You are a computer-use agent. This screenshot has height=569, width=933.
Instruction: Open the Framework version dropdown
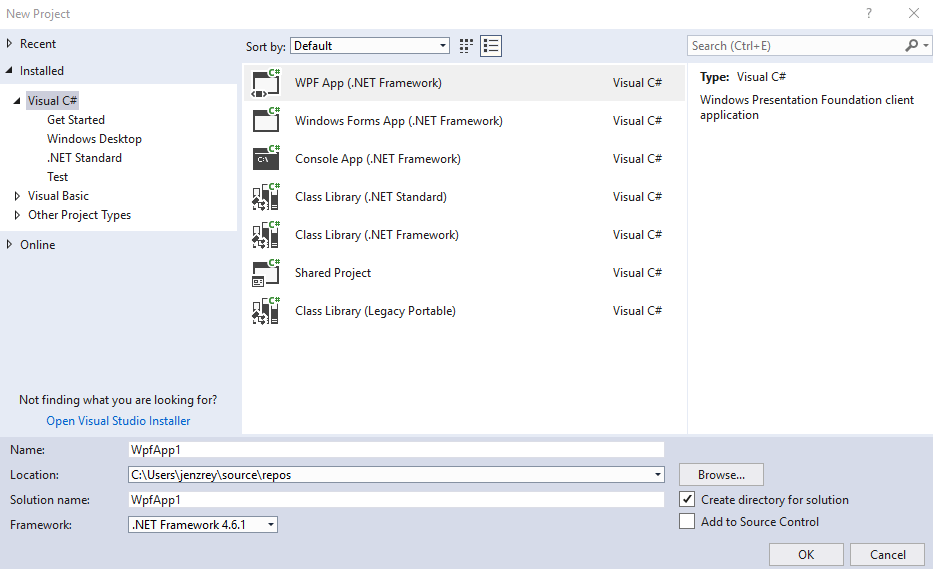point(271,525)
